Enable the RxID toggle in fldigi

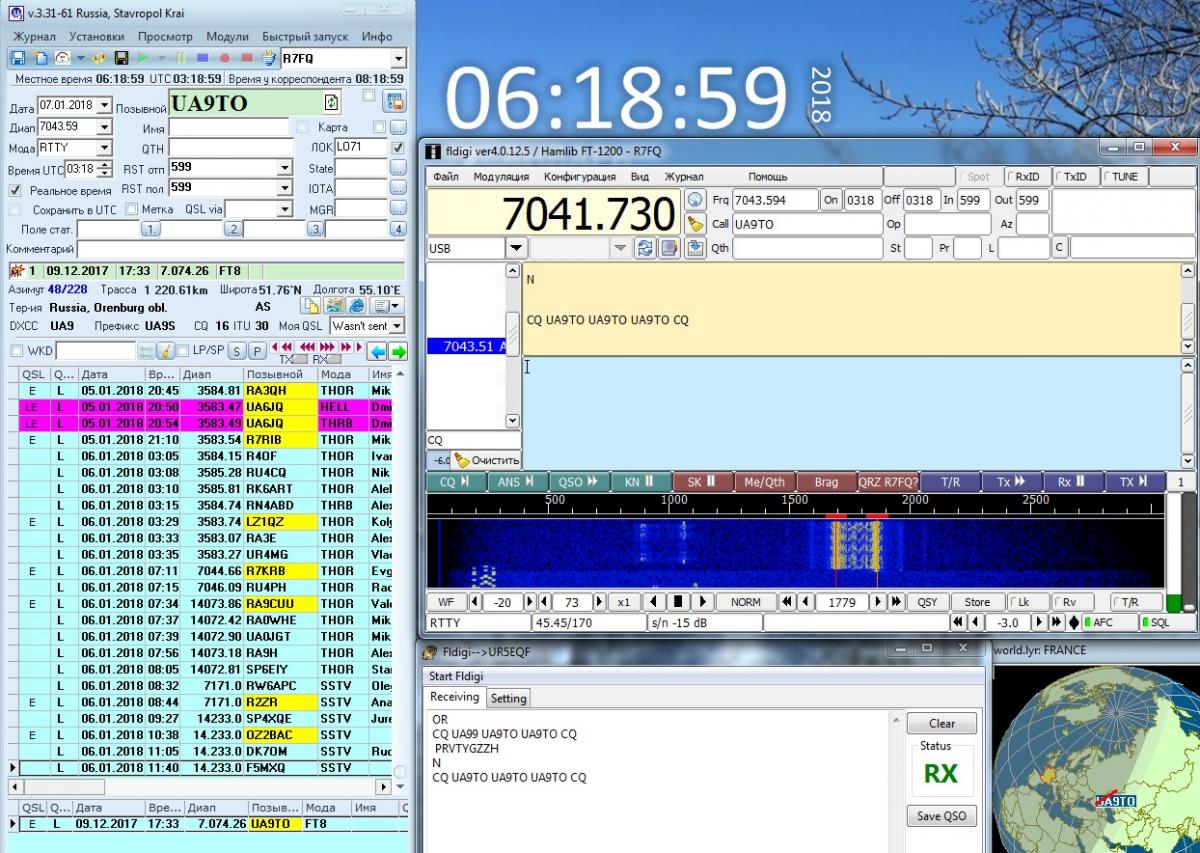click(x=1025, y=176)
